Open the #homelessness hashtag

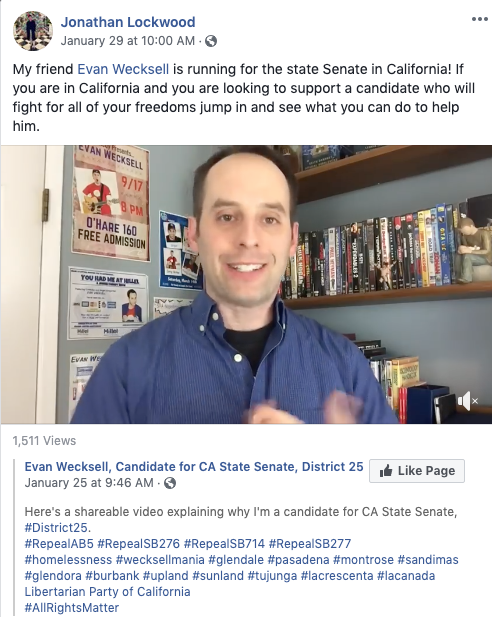[68, 560]
